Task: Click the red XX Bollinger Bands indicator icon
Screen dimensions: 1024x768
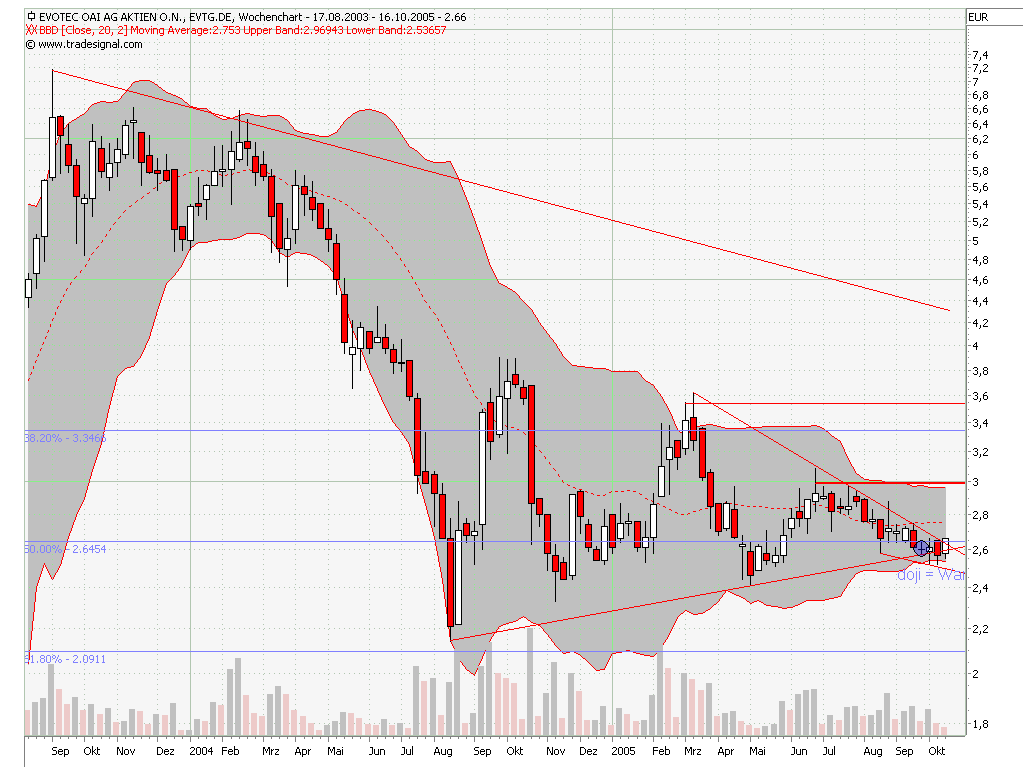Action: click(x=31, y=30)
